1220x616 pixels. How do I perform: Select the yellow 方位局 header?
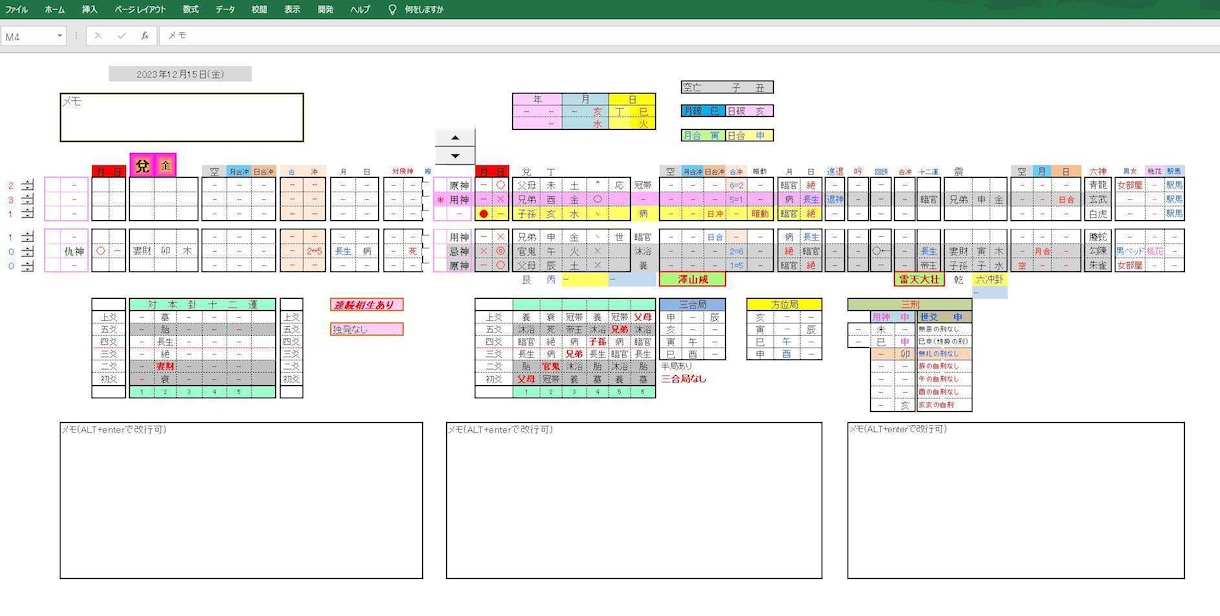[x=784, y=304]
